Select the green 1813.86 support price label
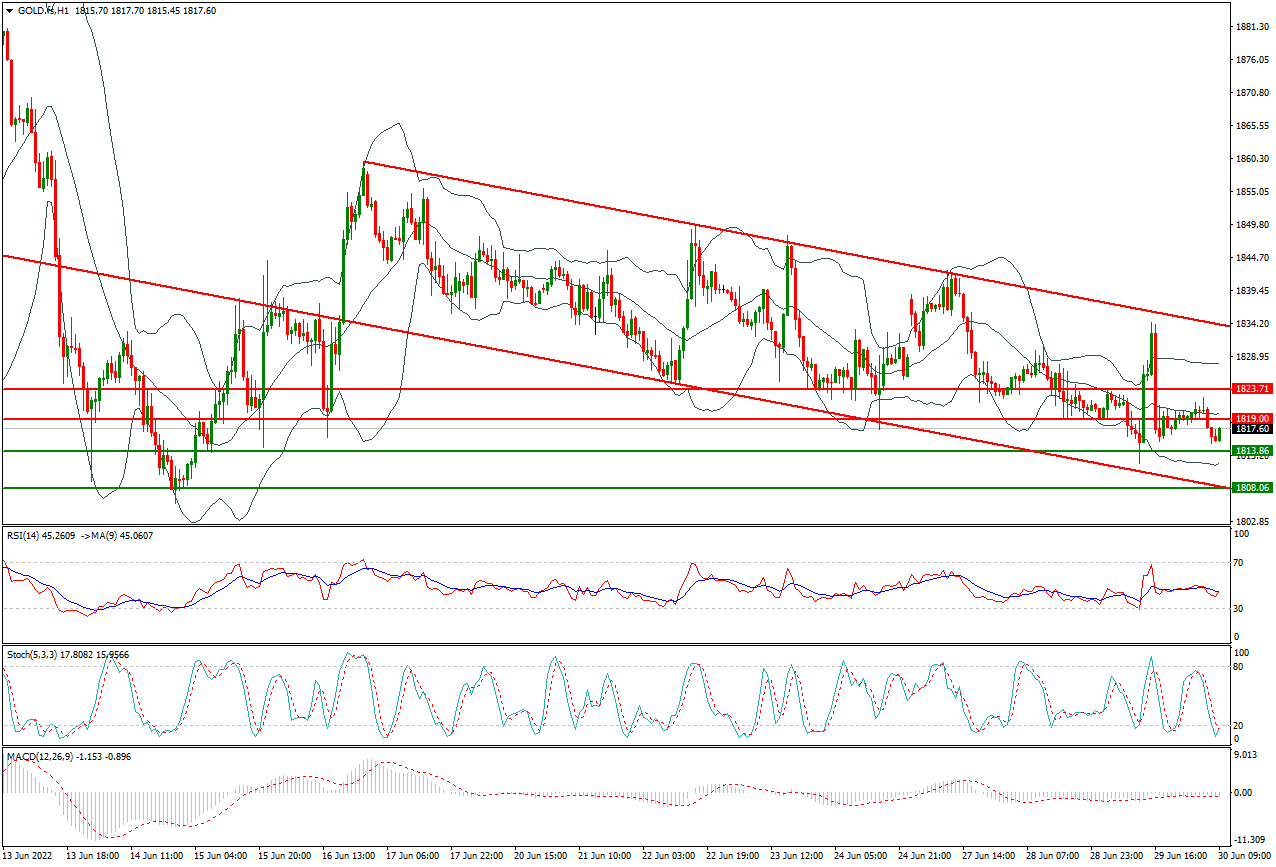The height and width of the screenshot is (867, 1276). (x=1251, y=451)
